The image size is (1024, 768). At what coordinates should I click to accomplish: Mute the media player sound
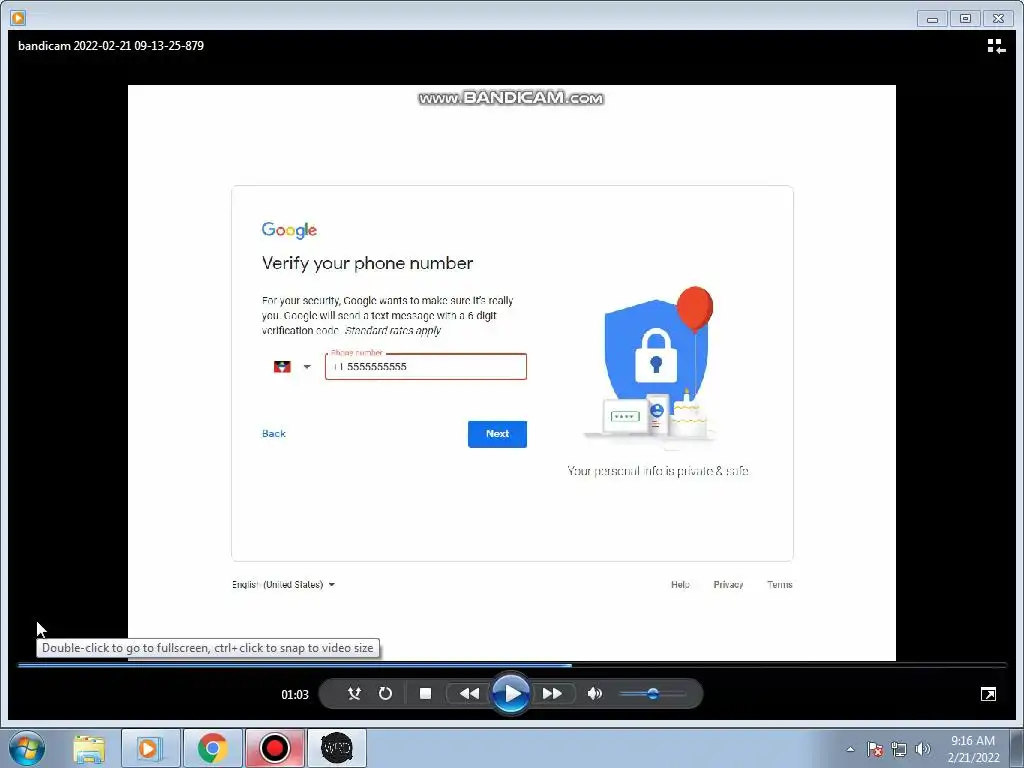594,694
